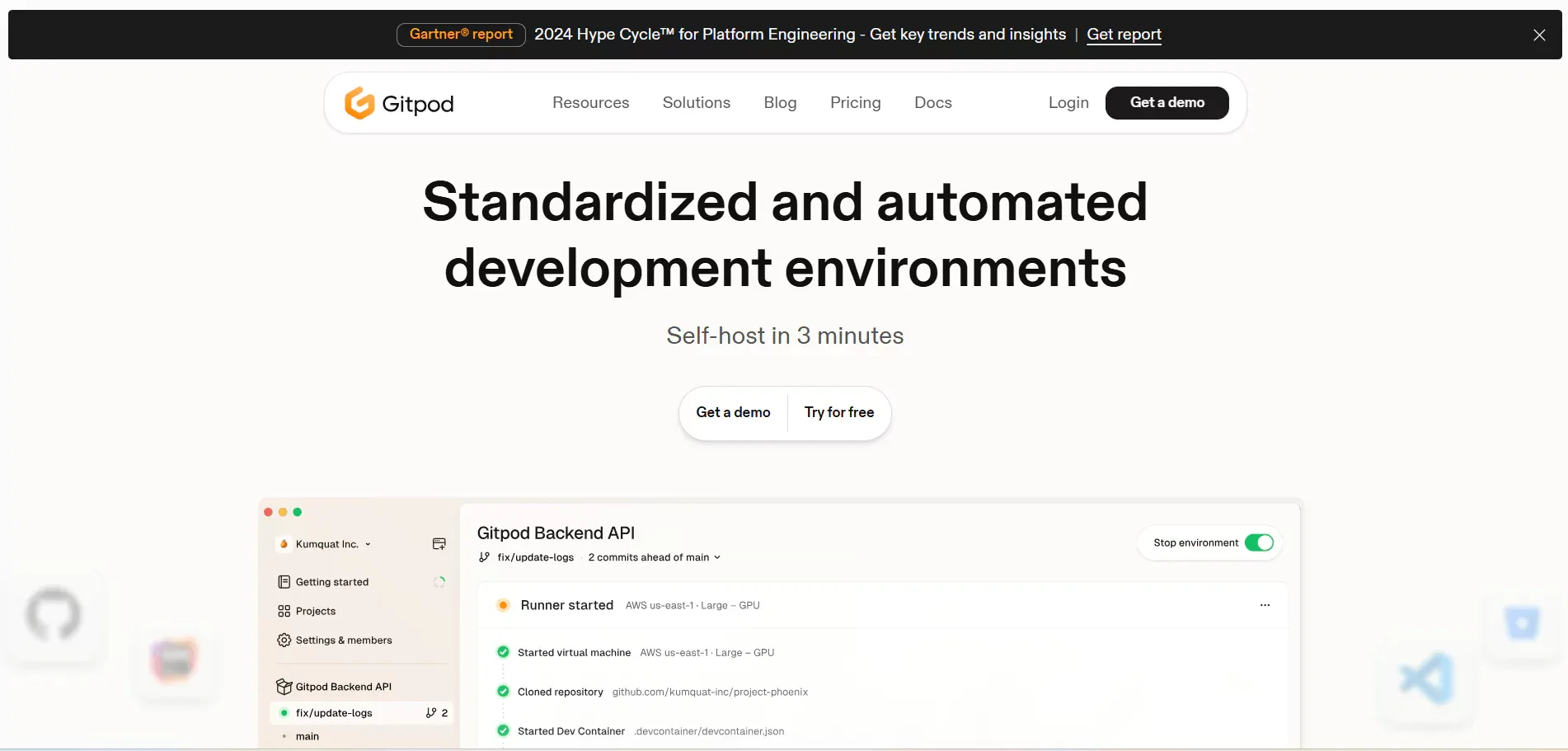Open the Resources navigation menu
1568x751 pixels.
point(590,103)
